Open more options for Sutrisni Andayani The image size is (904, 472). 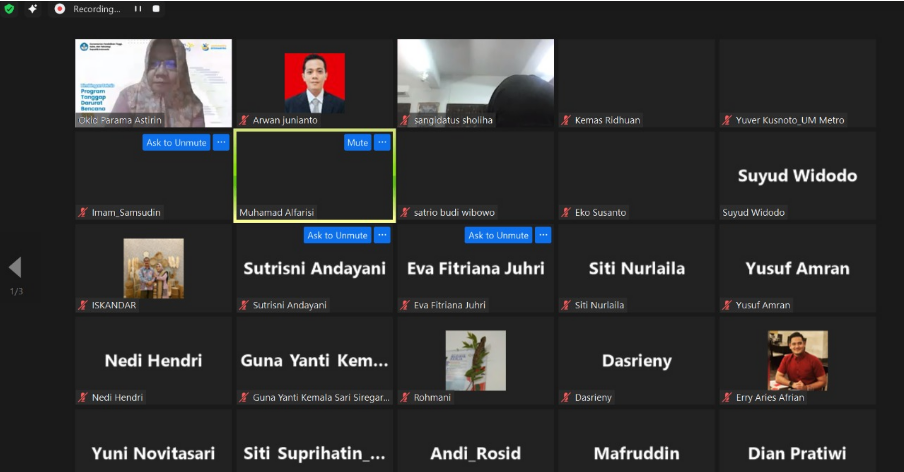(382, 235)
